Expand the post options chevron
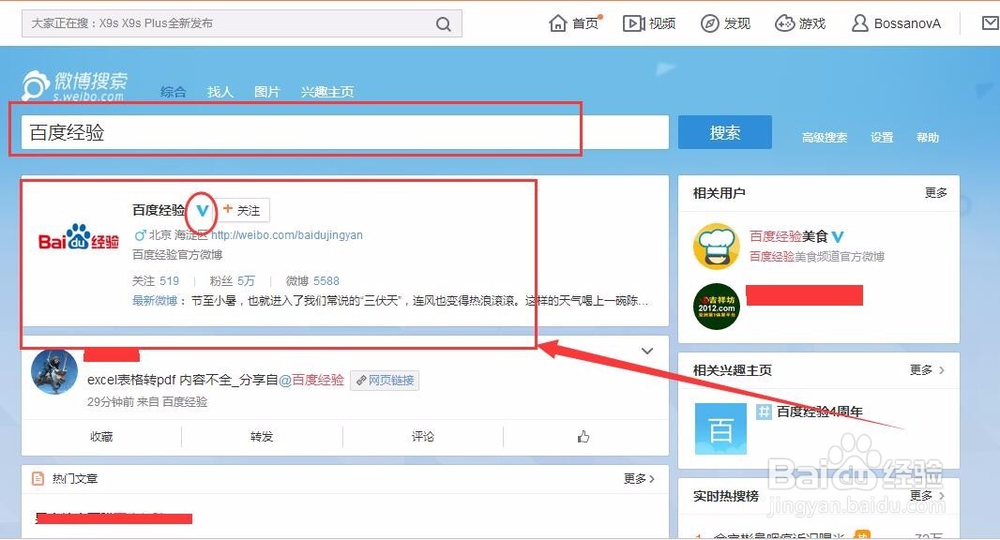Screen dimensions: 1000x540 [647, 351]
